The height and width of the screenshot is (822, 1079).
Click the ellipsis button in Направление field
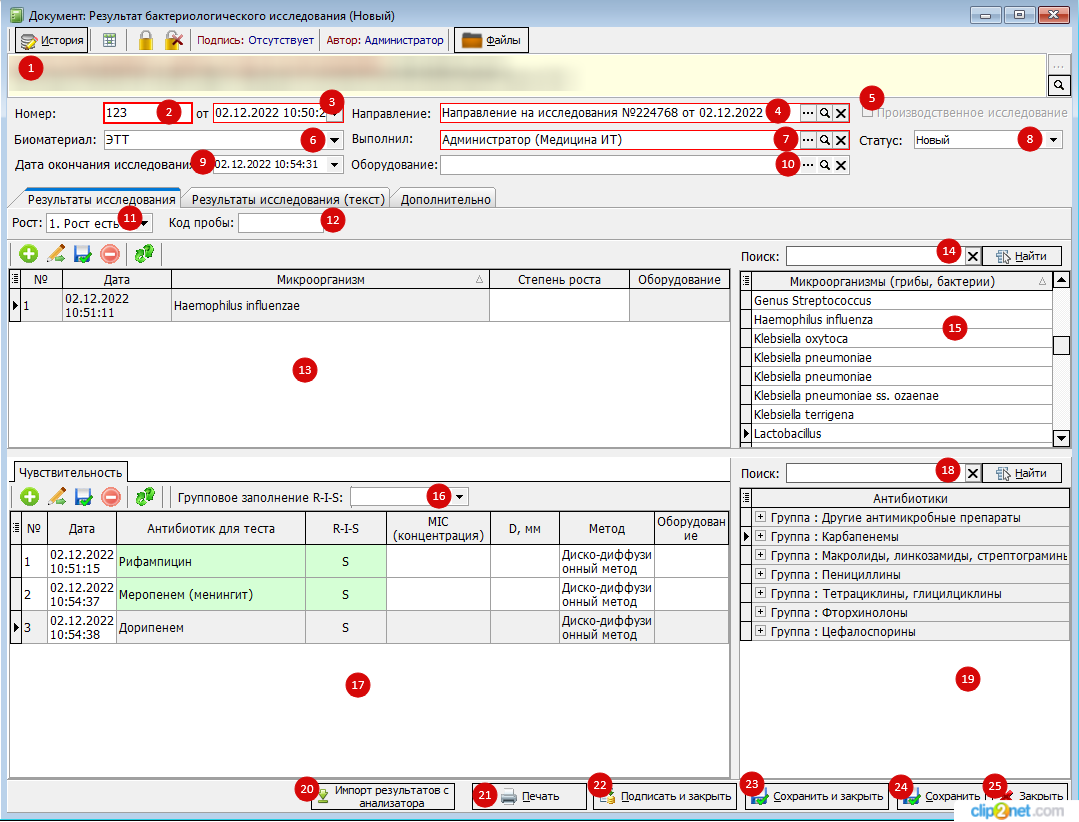click(x=808, y=113)
